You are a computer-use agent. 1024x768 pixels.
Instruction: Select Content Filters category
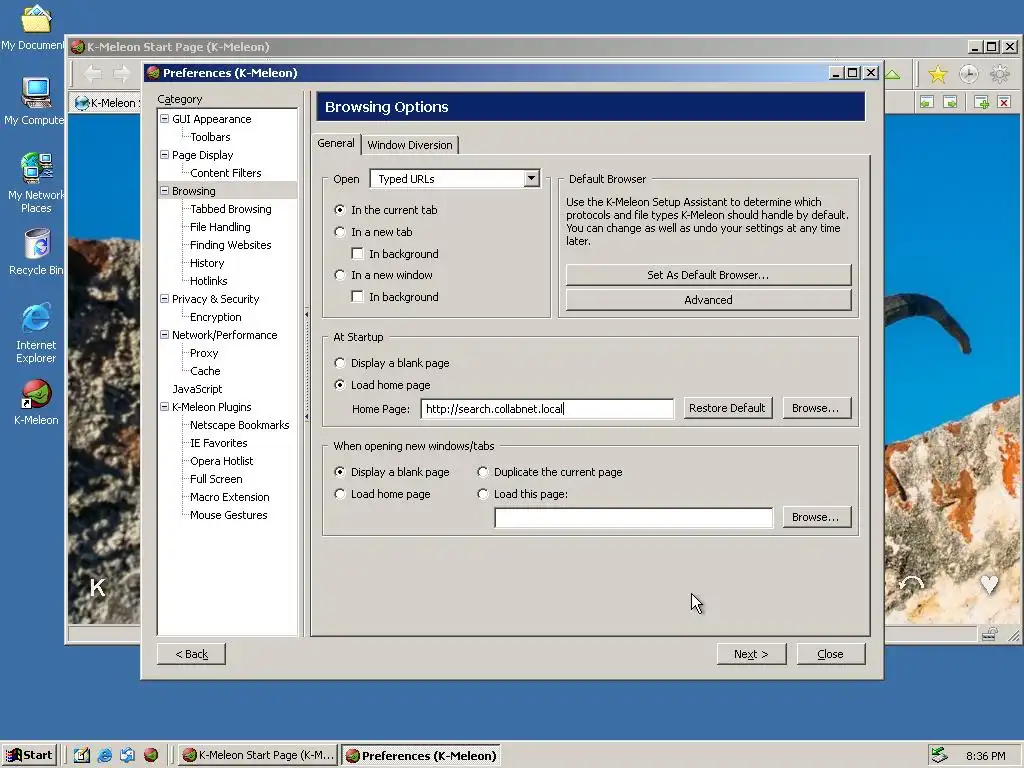(x=225, y=172)
